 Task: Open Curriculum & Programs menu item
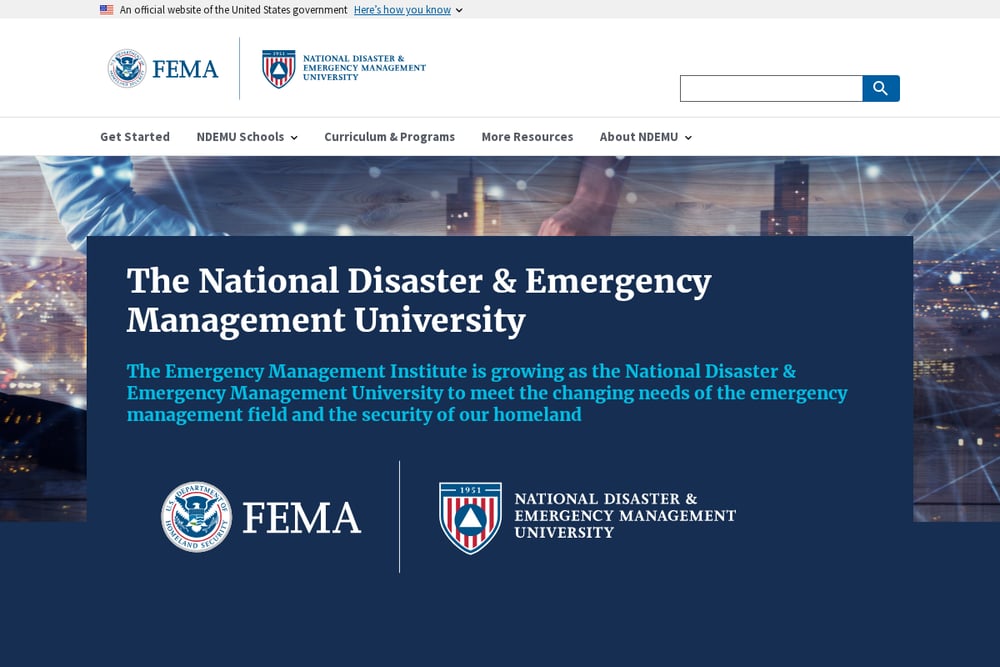(x=390, y=136)
